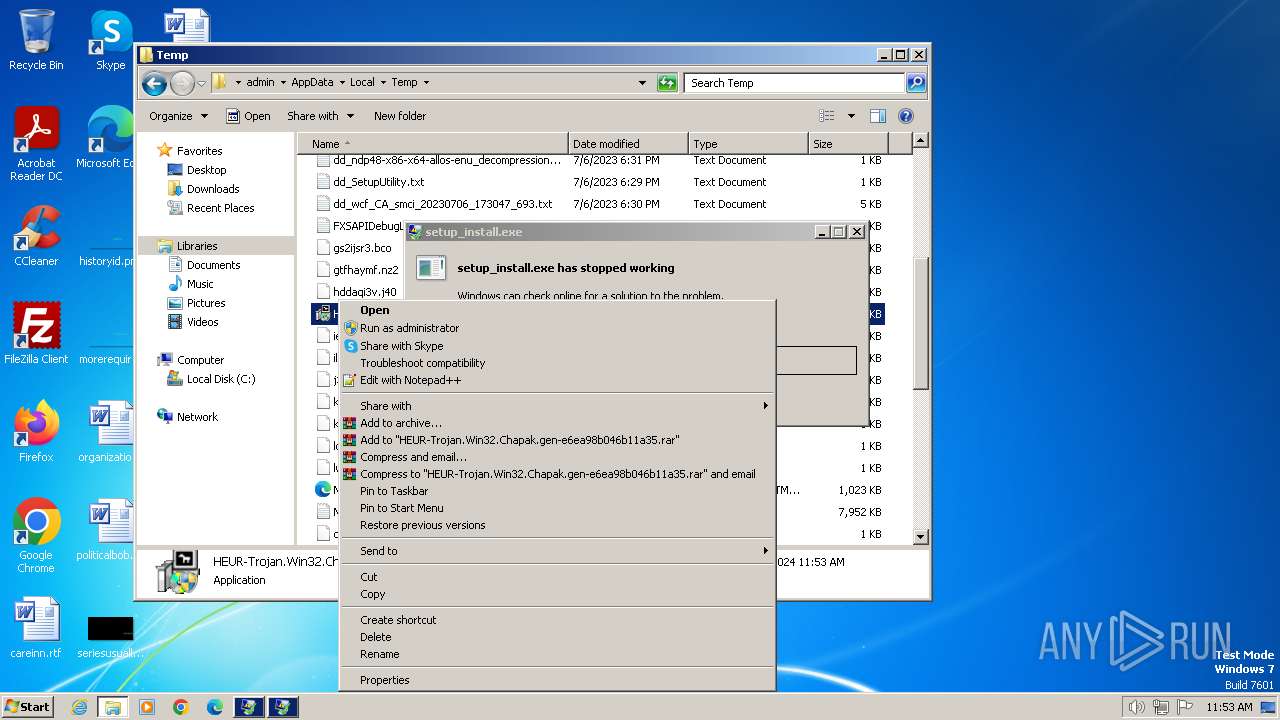
Task: Click the volume speaker tray icon
Action: point(1136,707)
